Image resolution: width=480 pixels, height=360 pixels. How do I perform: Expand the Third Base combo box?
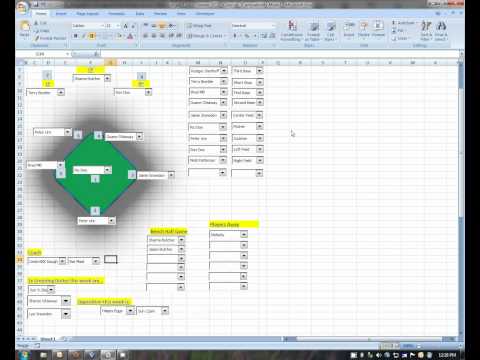260,71
